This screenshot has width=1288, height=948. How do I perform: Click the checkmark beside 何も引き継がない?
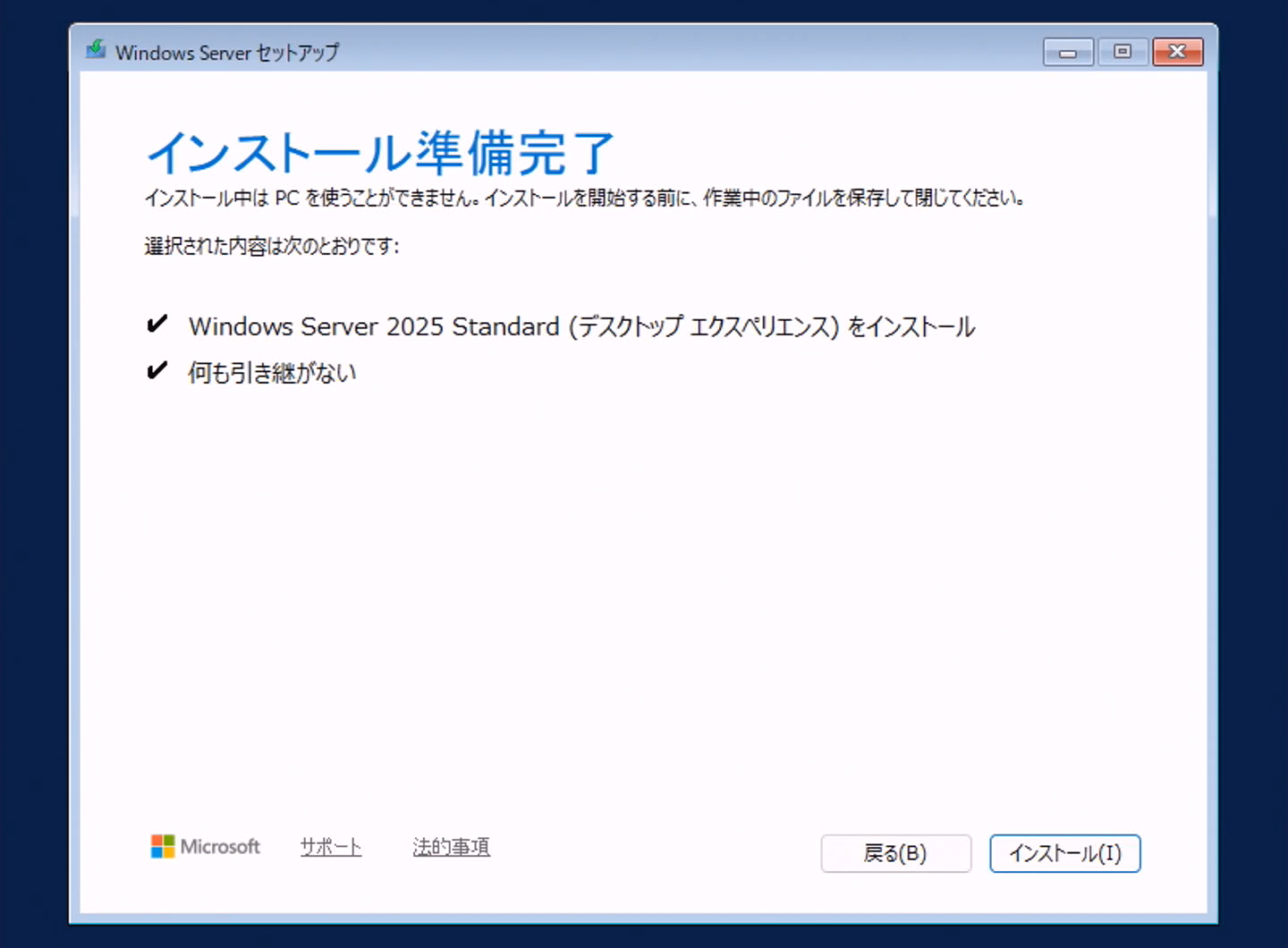click(157, 370)
